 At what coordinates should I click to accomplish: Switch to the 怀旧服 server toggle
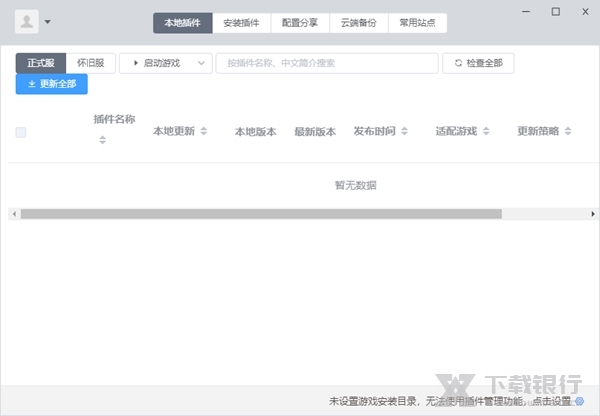[91, 63]
